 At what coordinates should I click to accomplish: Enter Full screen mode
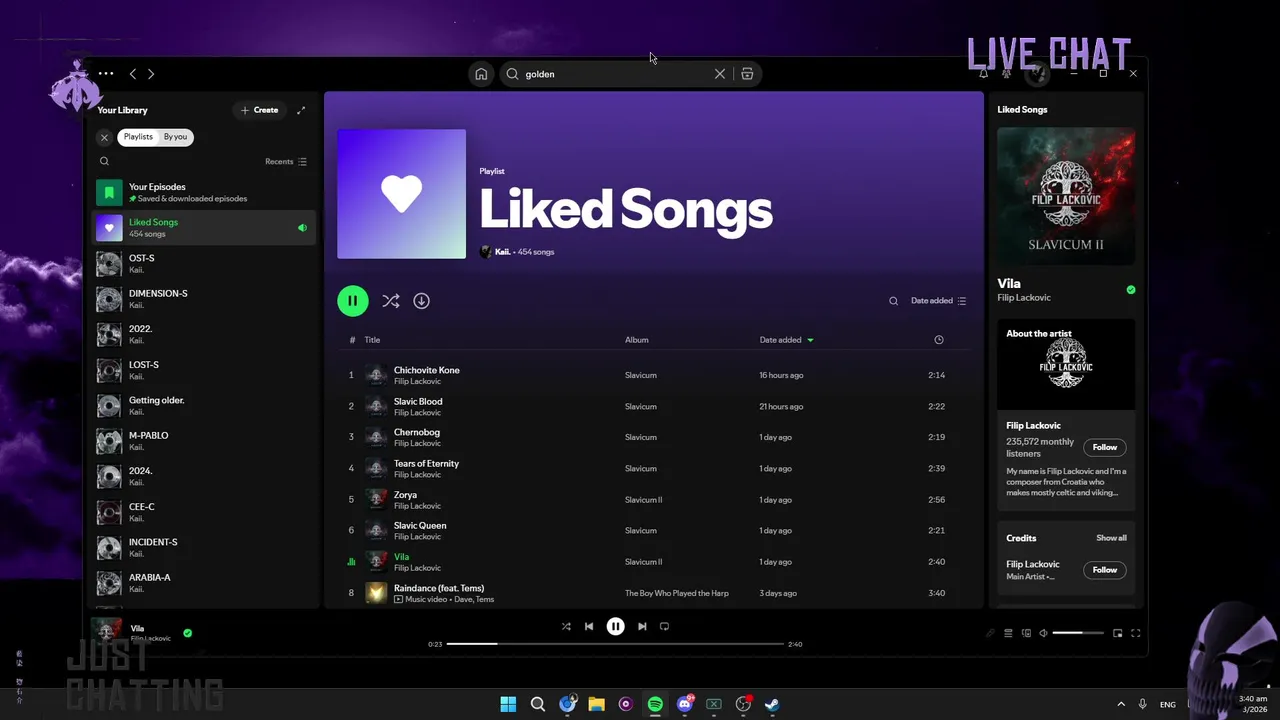tap(1136, 633)
